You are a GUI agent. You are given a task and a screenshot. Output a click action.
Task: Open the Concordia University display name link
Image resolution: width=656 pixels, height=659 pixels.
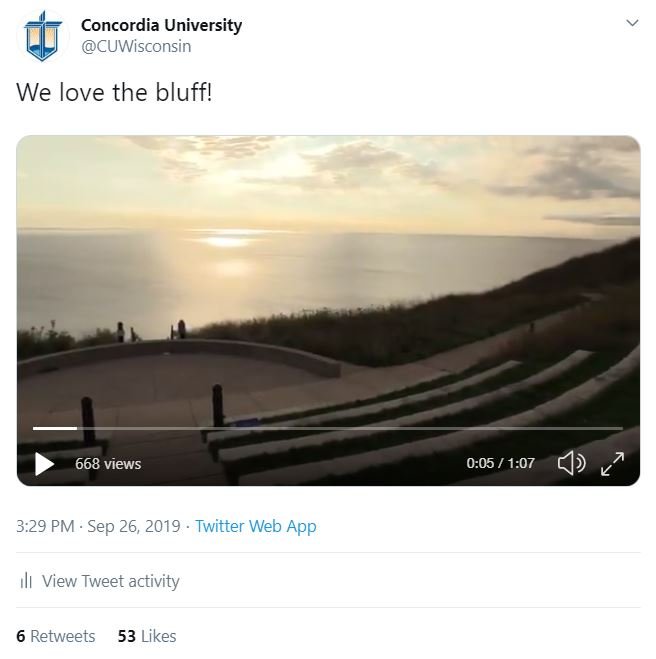[x=161, y=25]
